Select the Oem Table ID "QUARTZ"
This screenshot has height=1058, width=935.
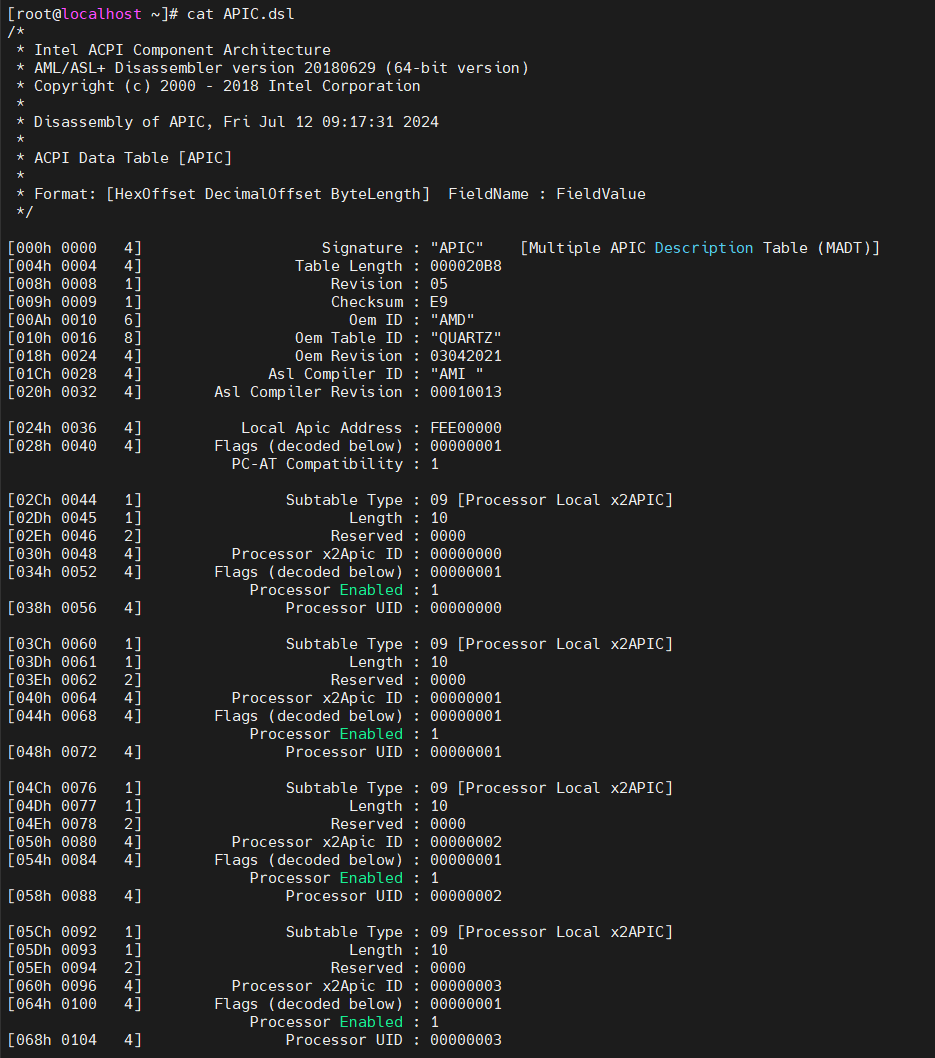(465, 338)
